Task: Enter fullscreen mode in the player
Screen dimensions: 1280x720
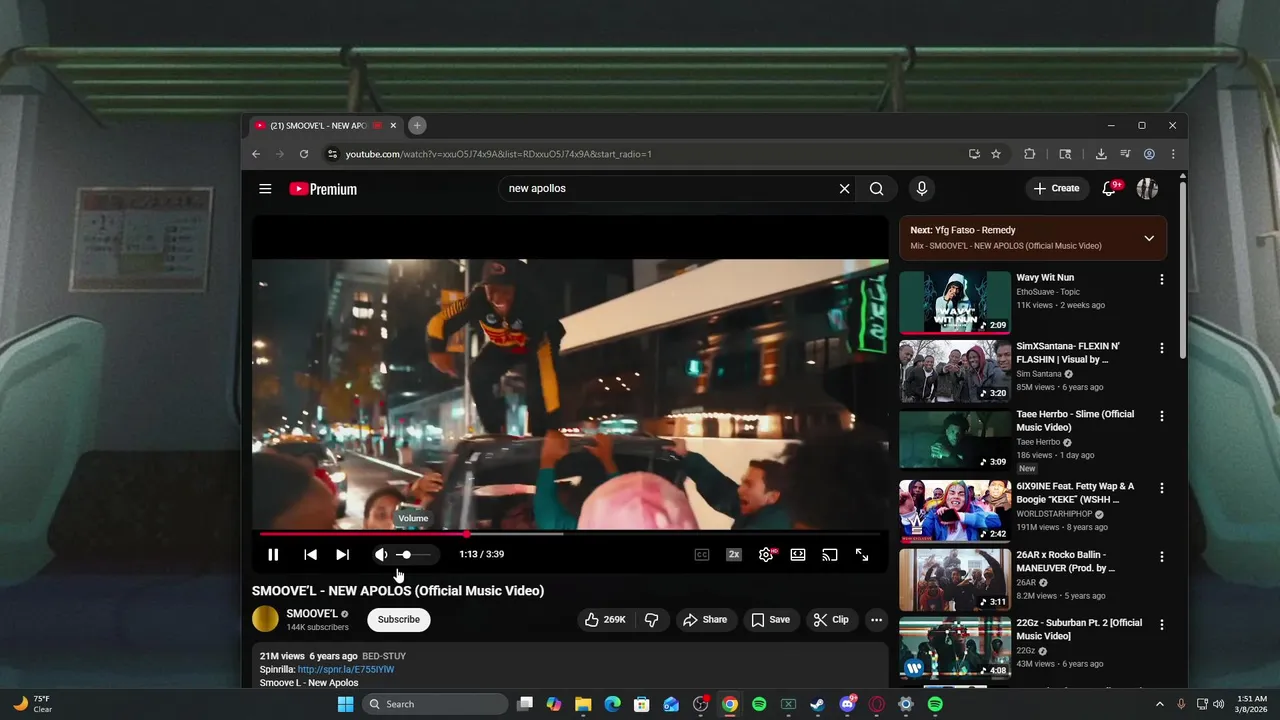Action: (x=862, y=555)
